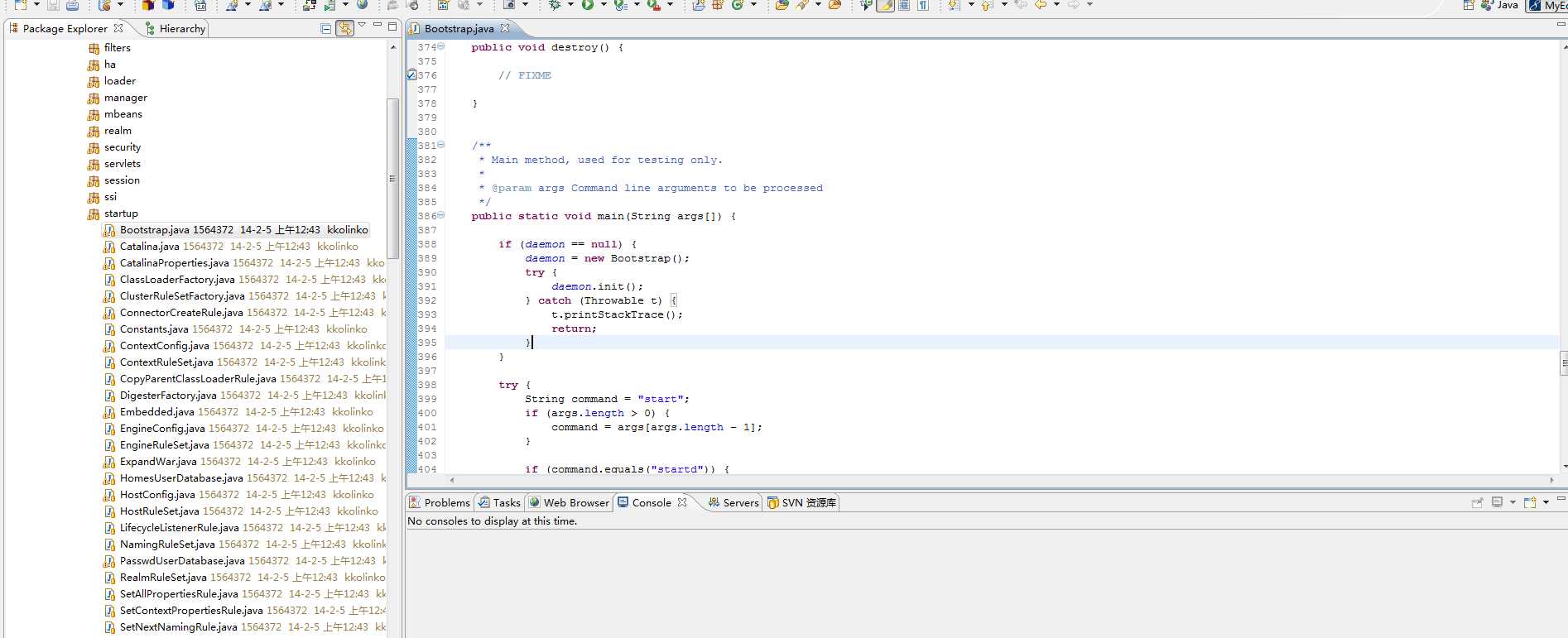Toggle Show Whitespace Characters pilcrow icon
The width and height of the screenshot is (1568, 638).
[x=922, y=5]
